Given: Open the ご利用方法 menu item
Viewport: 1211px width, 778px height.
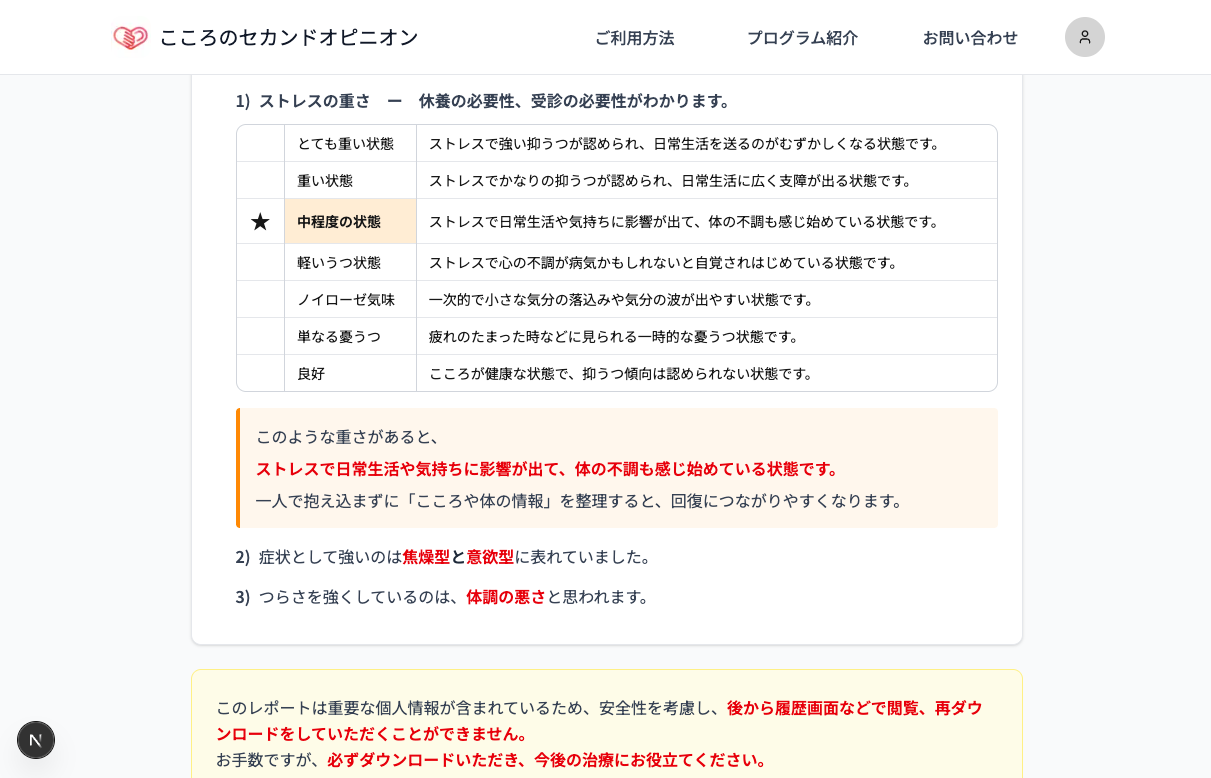Looking at the screenshot, I should tap(634, 38).
